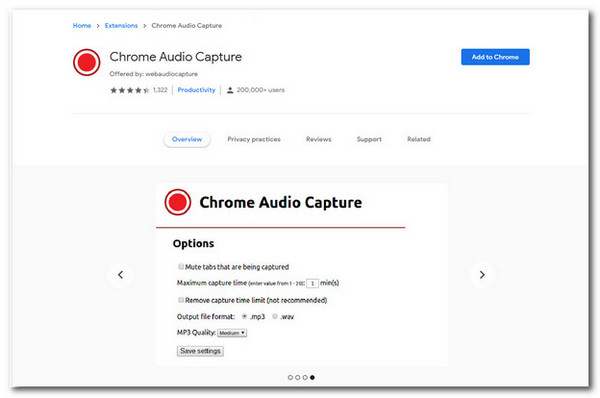Screen dimensions: 600x398
Task: Switch to the Privacy practices tab
Action: coord(254,139)
